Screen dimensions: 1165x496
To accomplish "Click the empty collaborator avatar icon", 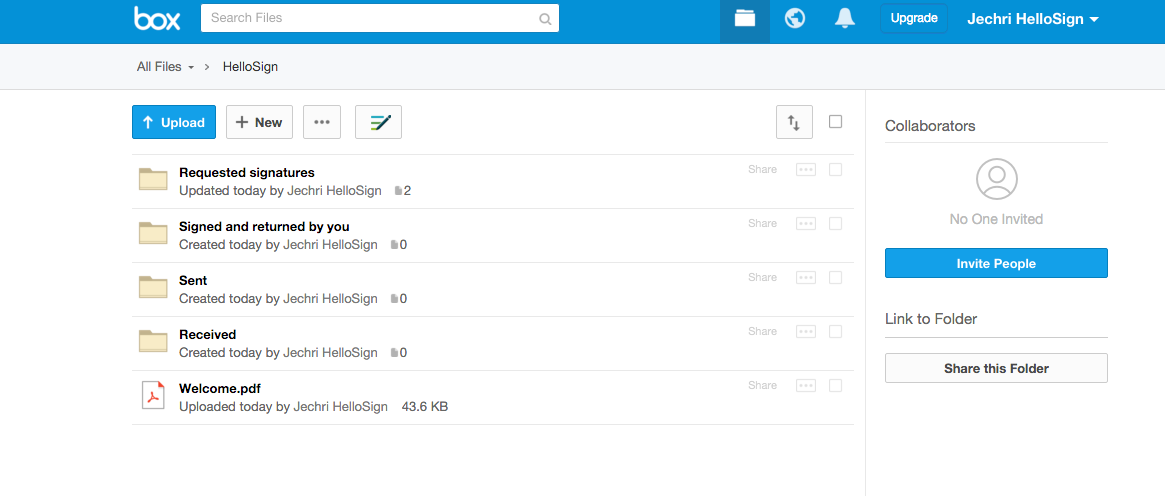I will [x=996, y=179].
